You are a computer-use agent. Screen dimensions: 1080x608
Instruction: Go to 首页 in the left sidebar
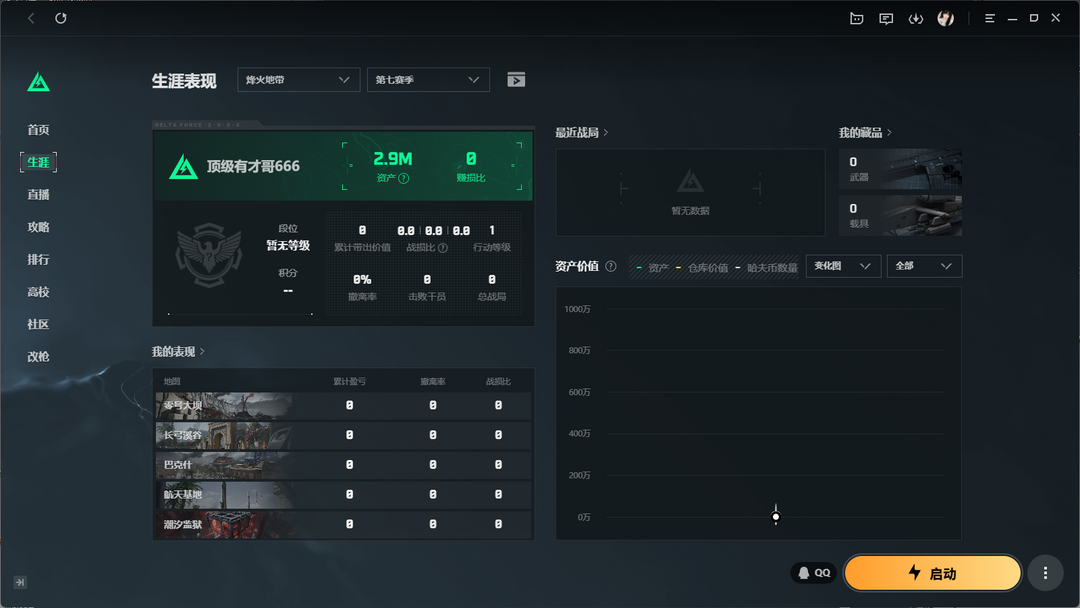[x=38, y=130]
